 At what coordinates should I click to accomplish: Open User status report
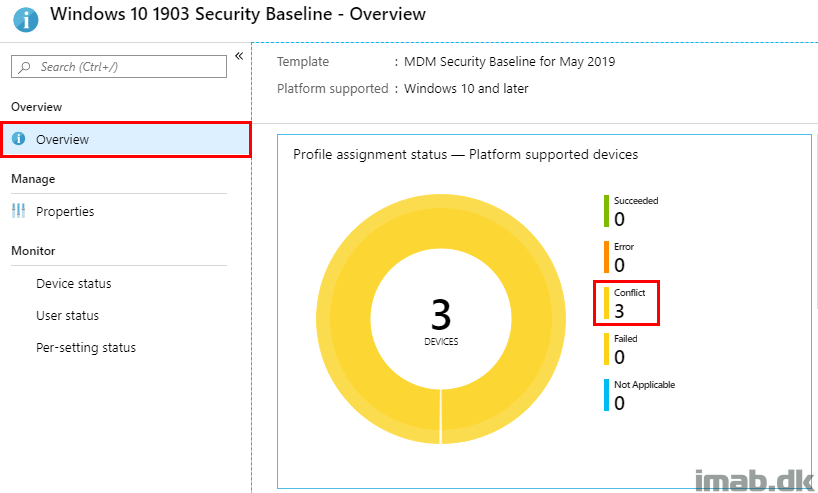(67, 316)
